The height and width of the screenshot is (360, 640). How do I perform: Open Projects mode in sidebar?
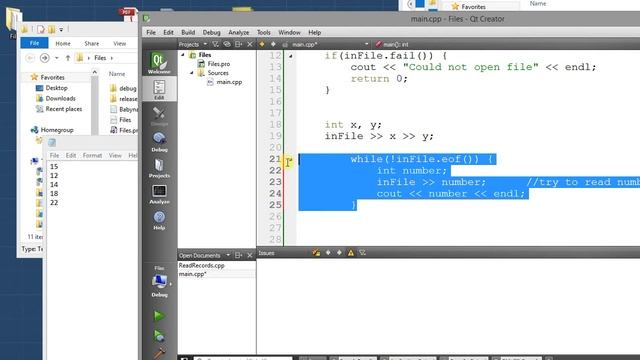(159, 168)
